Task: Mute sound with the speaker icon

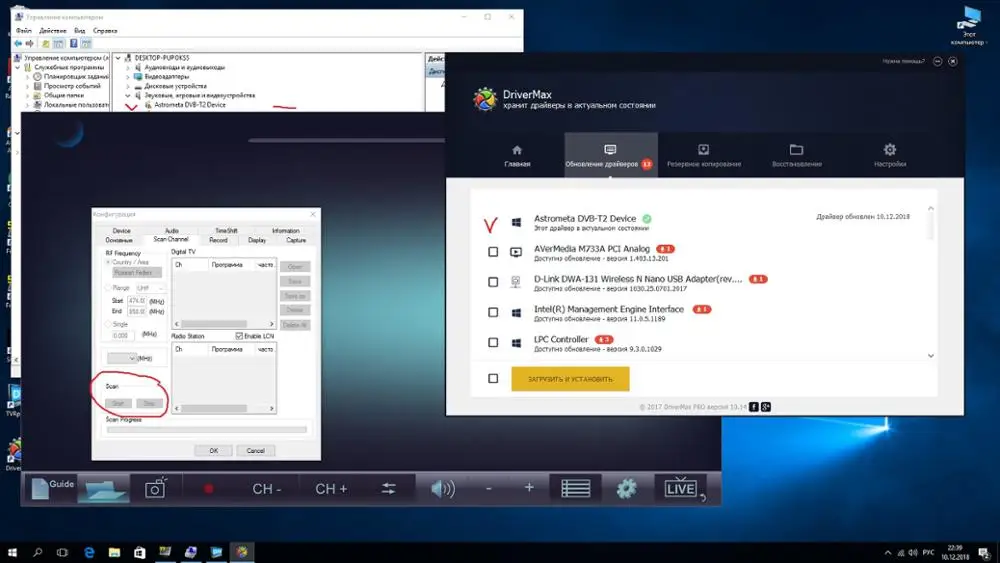Action: (x=443, y=489)
